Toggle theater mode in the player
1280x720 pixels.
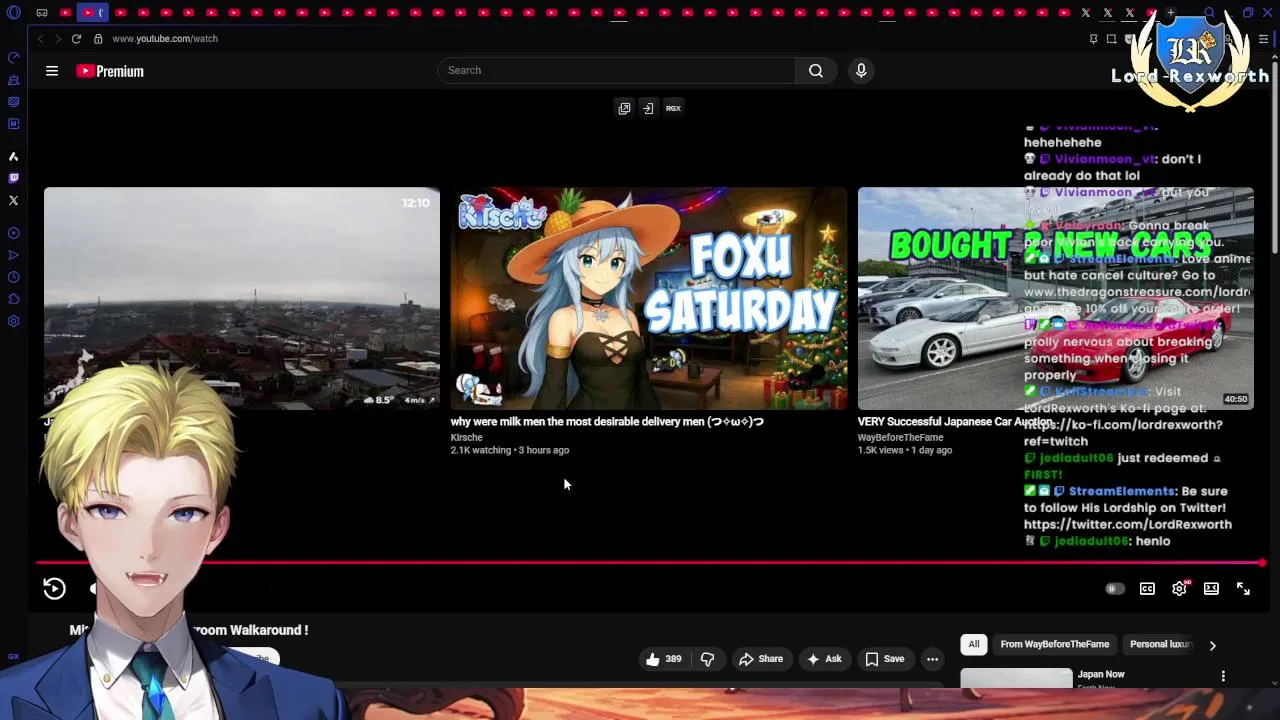click(x=1211, y=589)
